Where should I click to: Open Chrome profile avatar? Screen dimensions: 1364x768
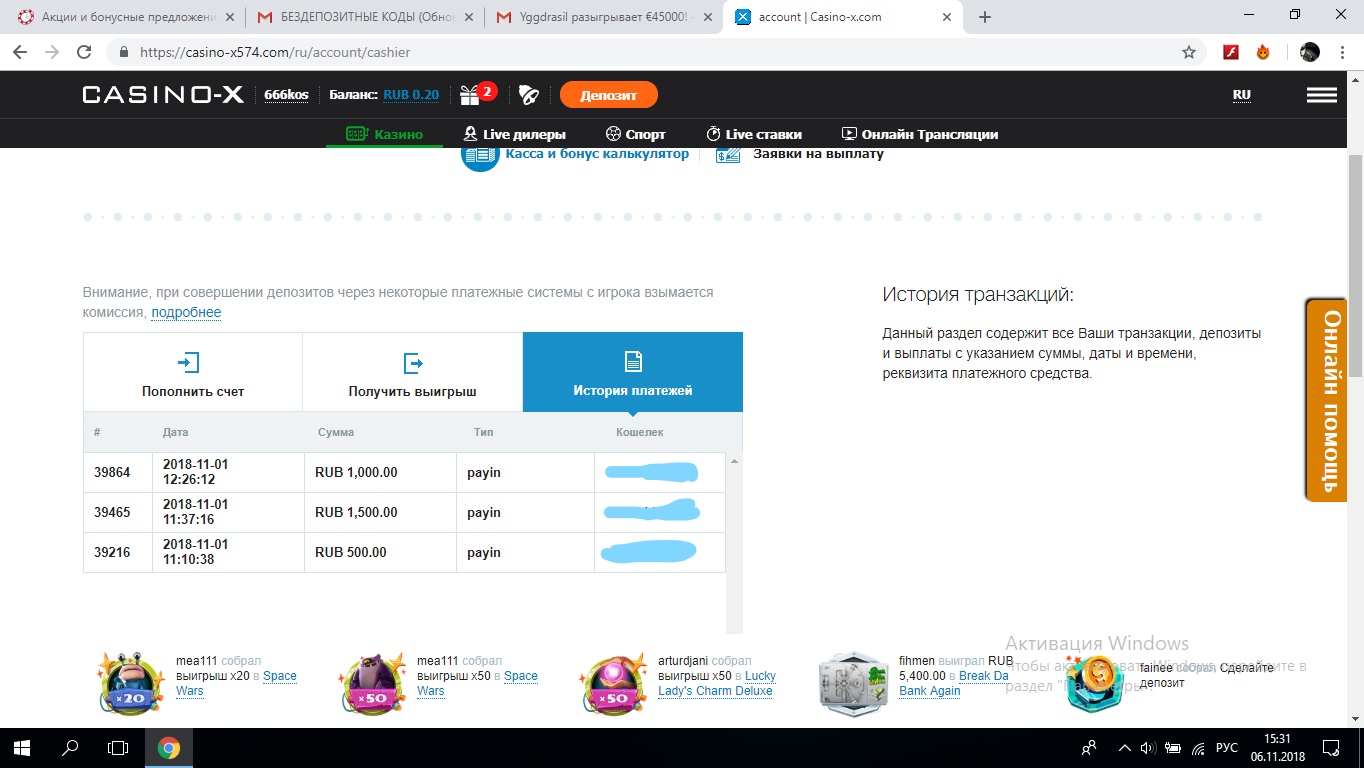1310,52
